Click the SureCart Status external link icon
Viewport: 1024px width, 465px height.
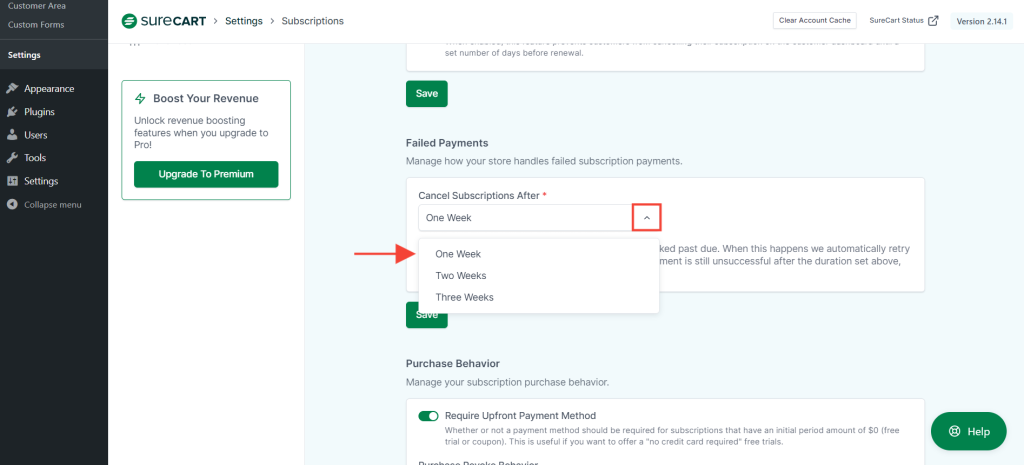933,20
